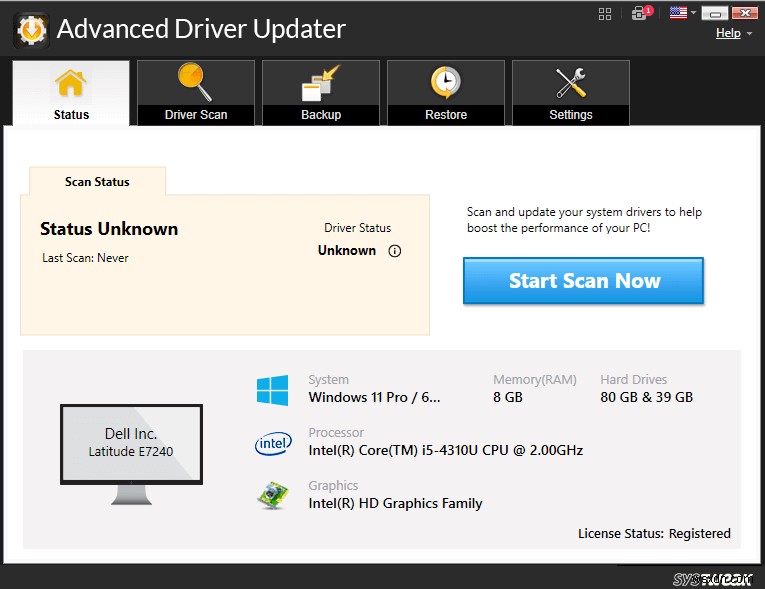This screenshot has width=765, height=589.
Task: Click the bold 'Unknown' driver status value
Action: 347,250
